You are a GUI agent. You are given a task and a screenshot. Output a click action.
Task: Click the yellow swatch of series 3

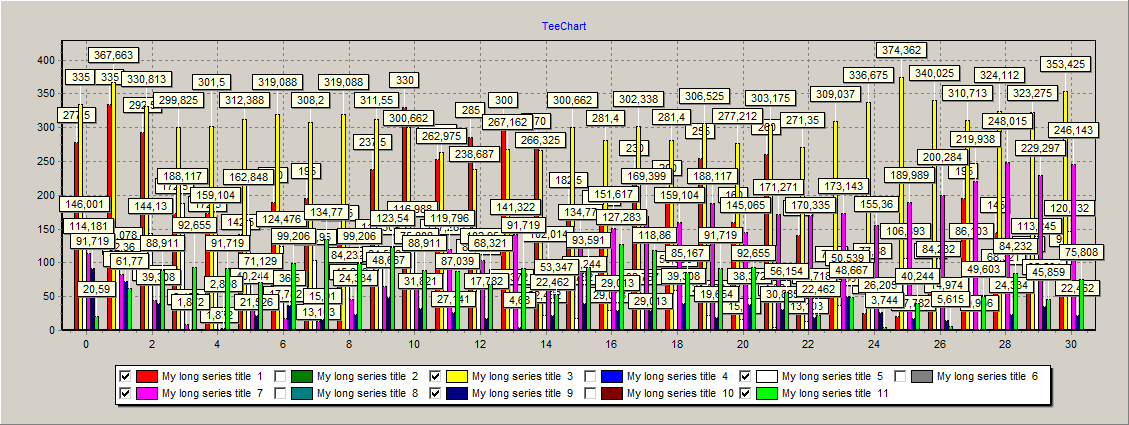click(456, 376)
